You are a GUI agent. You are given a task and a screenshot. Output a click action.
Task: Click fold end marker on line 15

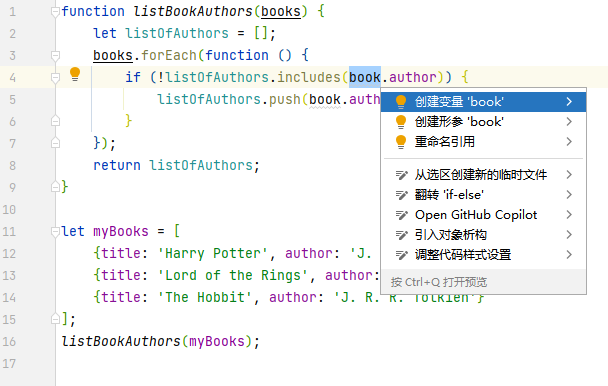pyautogui.click(x=55, y=319)
